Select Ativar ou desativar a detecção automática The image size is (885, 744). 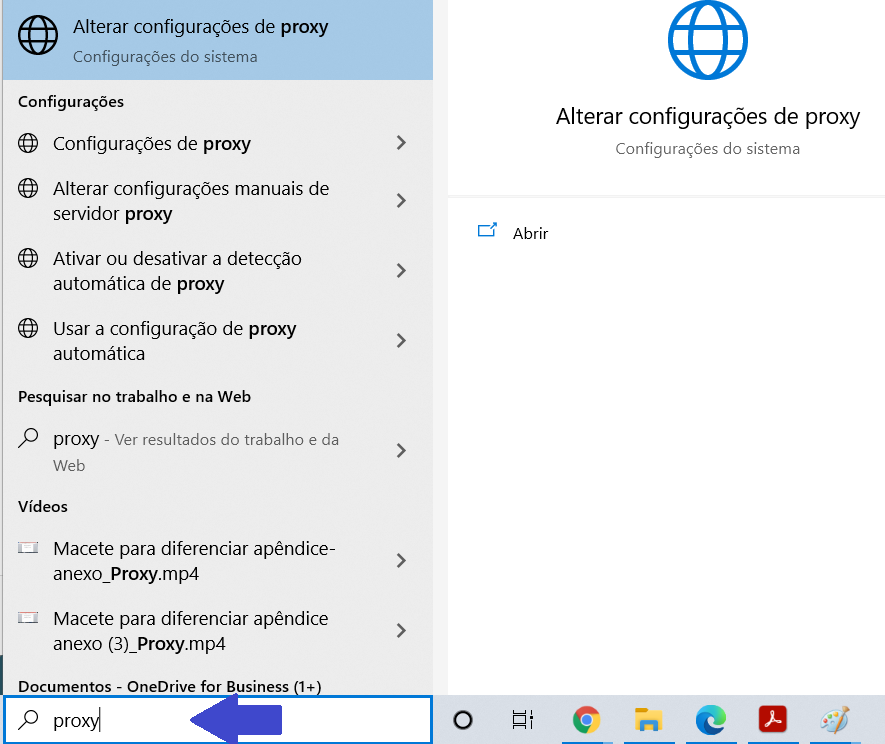(218, 271)
